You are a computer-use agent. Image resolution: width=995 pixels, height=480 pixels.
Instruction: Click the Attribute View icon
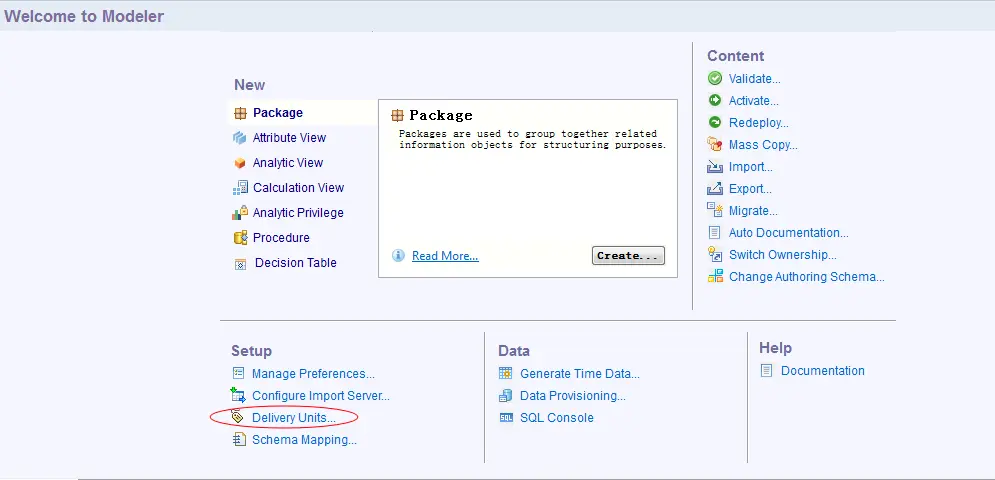pos(240,138)
